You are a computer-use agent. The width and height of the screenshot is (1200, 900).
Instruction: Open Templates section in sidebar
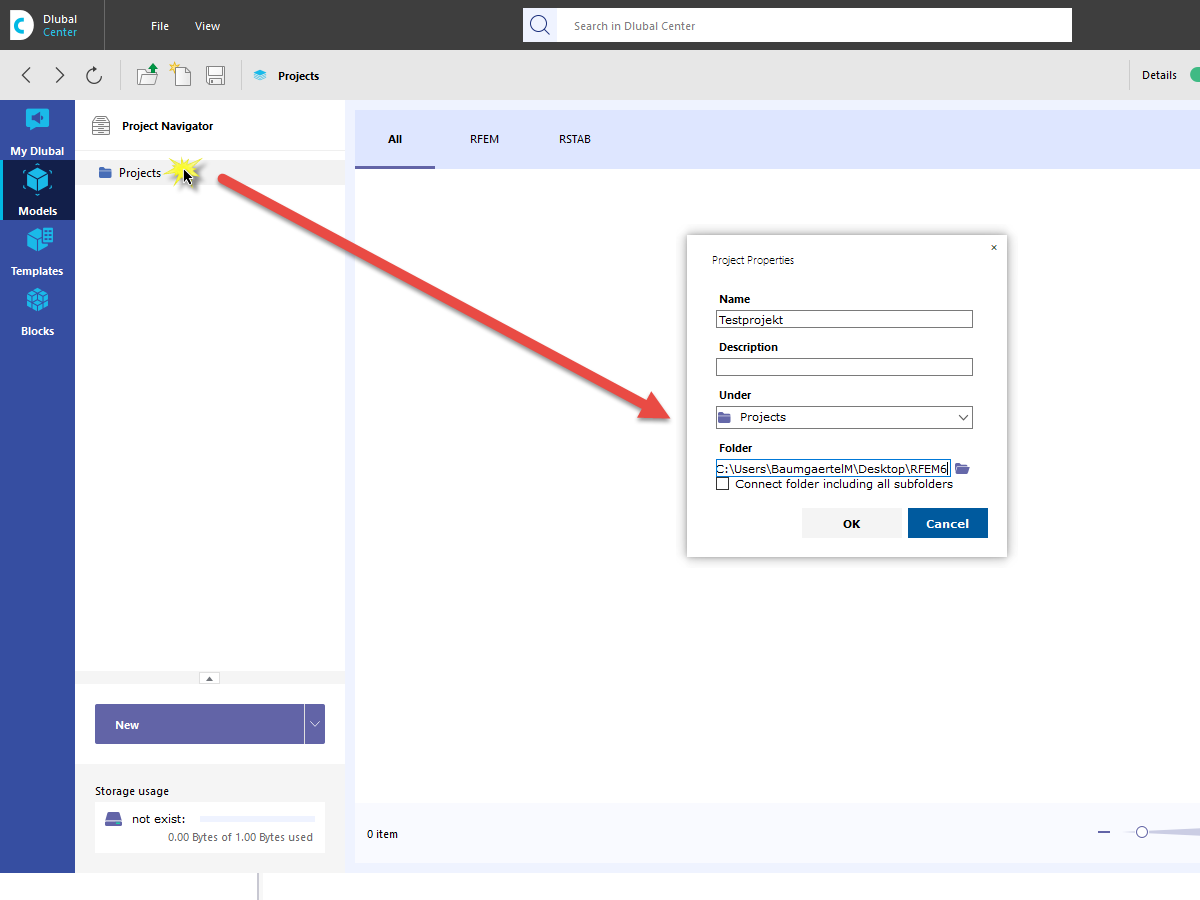(x=37, y=252)
